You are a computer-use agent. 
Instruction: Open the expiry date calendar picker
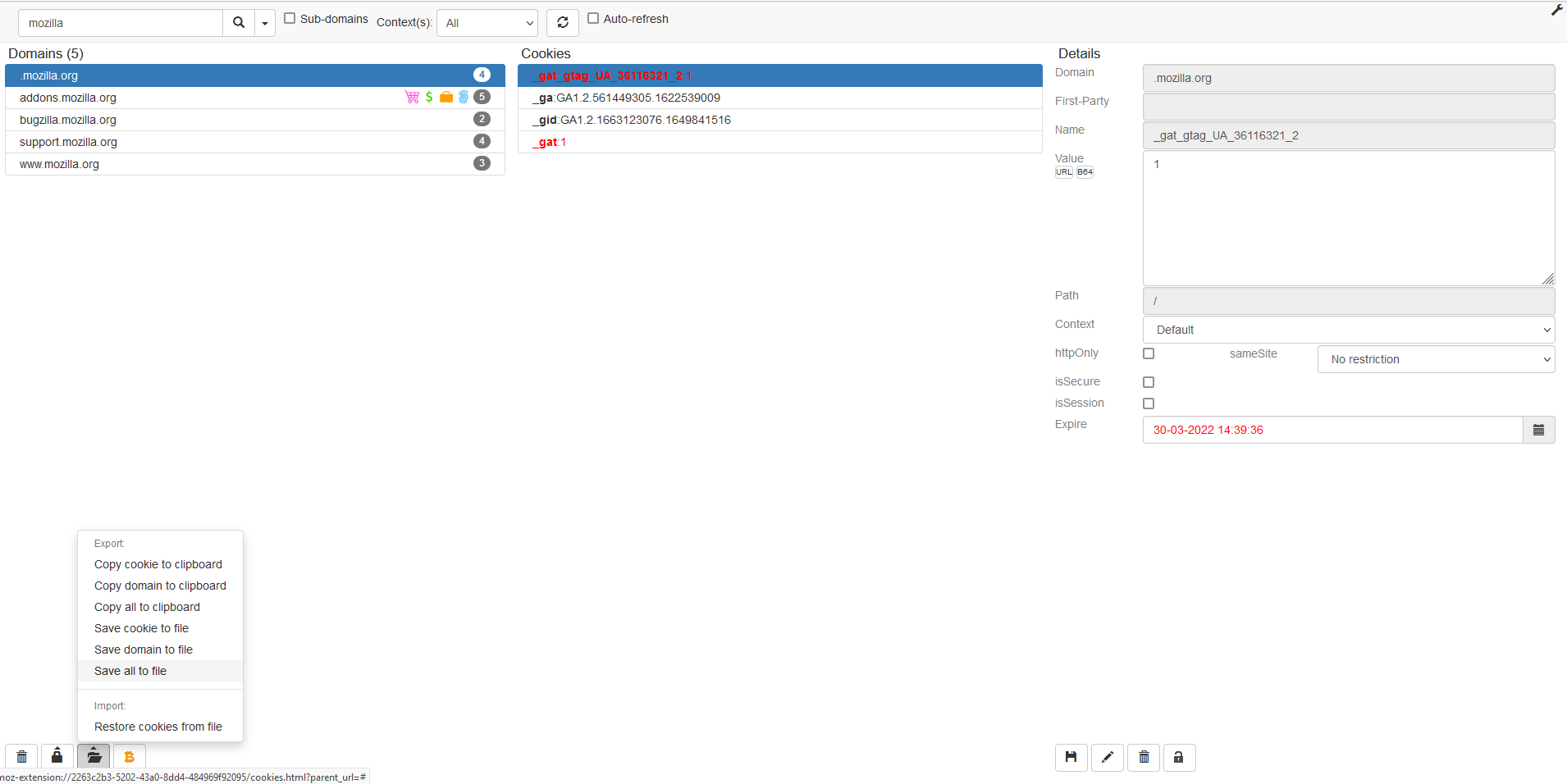click(x=1539, y=430)
